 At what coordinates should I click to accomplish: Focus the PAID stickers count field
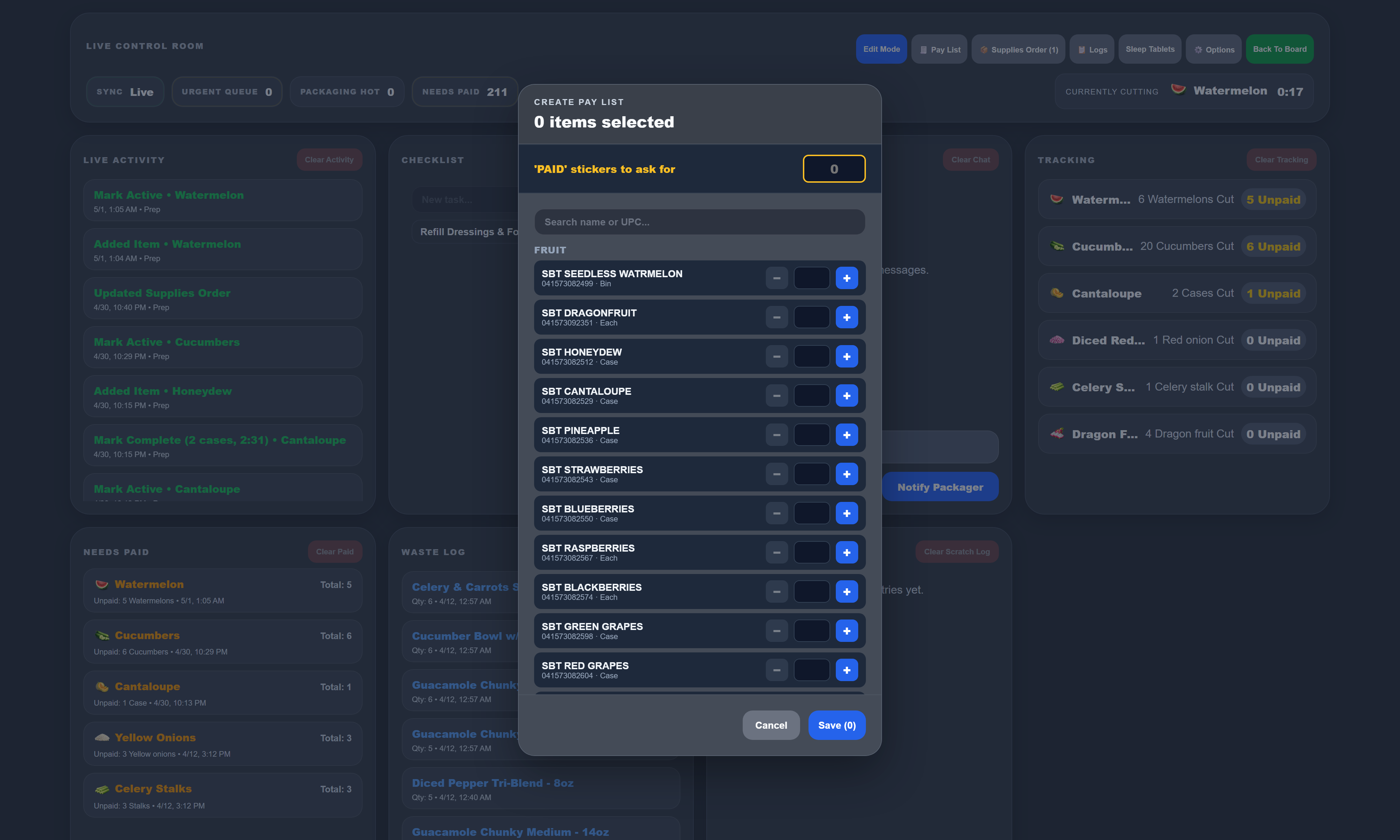tap(834, 169)
